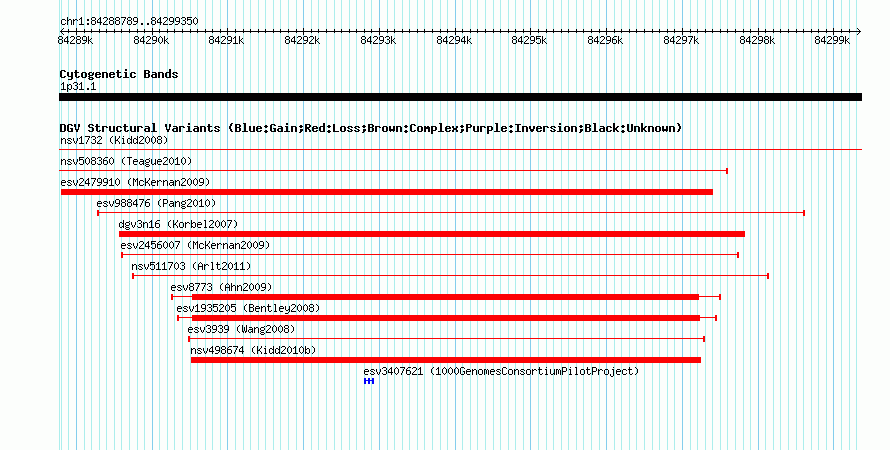
Task: Click ruler tick label 84295k
Action: tap(530, 40)
